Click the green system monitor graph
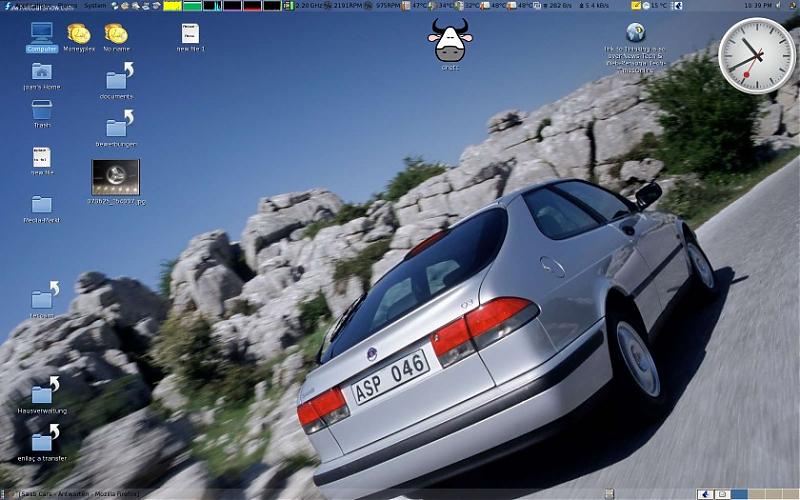This screenshot has width=800, height=500. [192, 6]
